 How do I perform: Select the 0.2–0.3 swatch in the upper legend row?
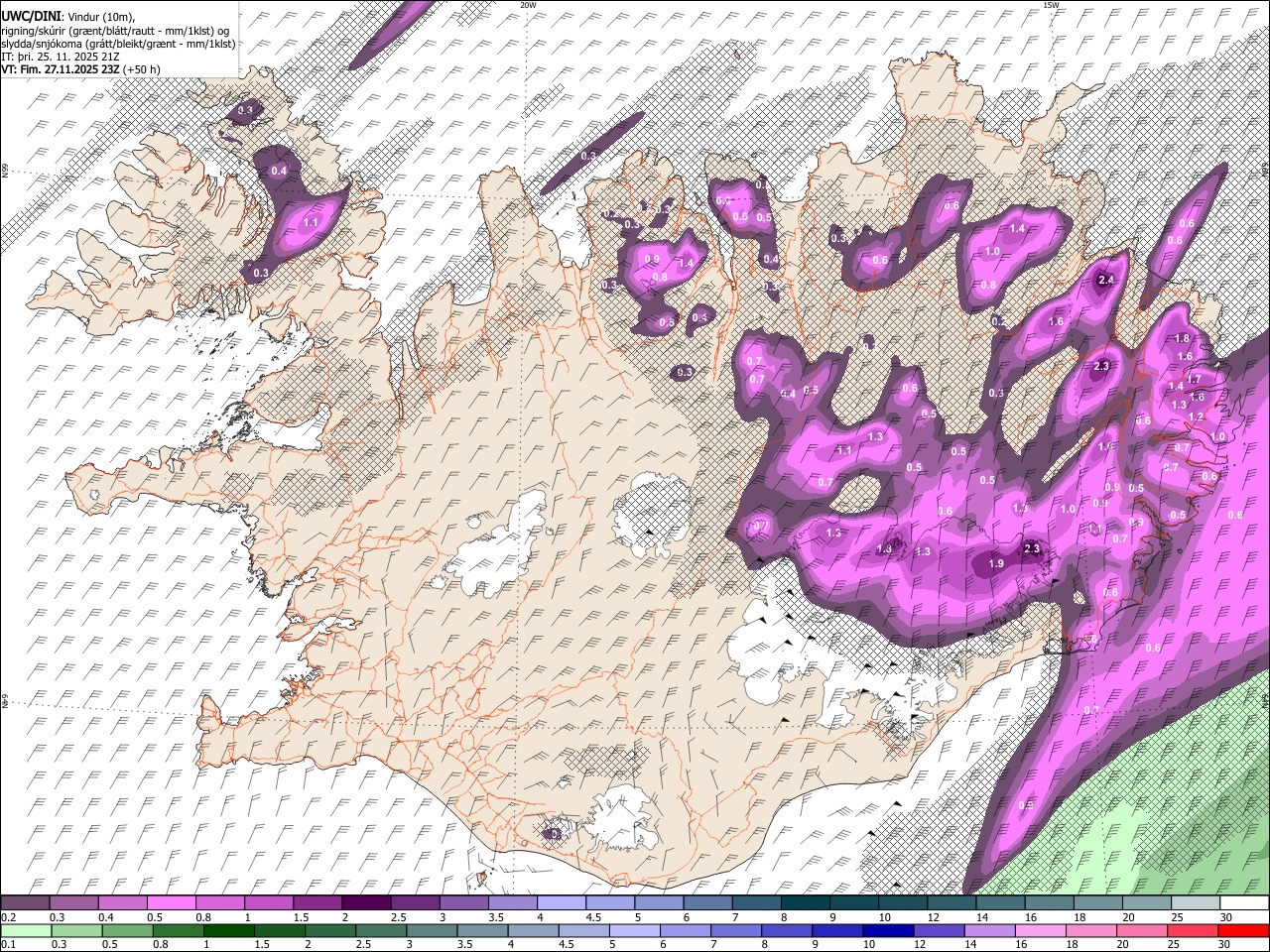click(25, 903)
